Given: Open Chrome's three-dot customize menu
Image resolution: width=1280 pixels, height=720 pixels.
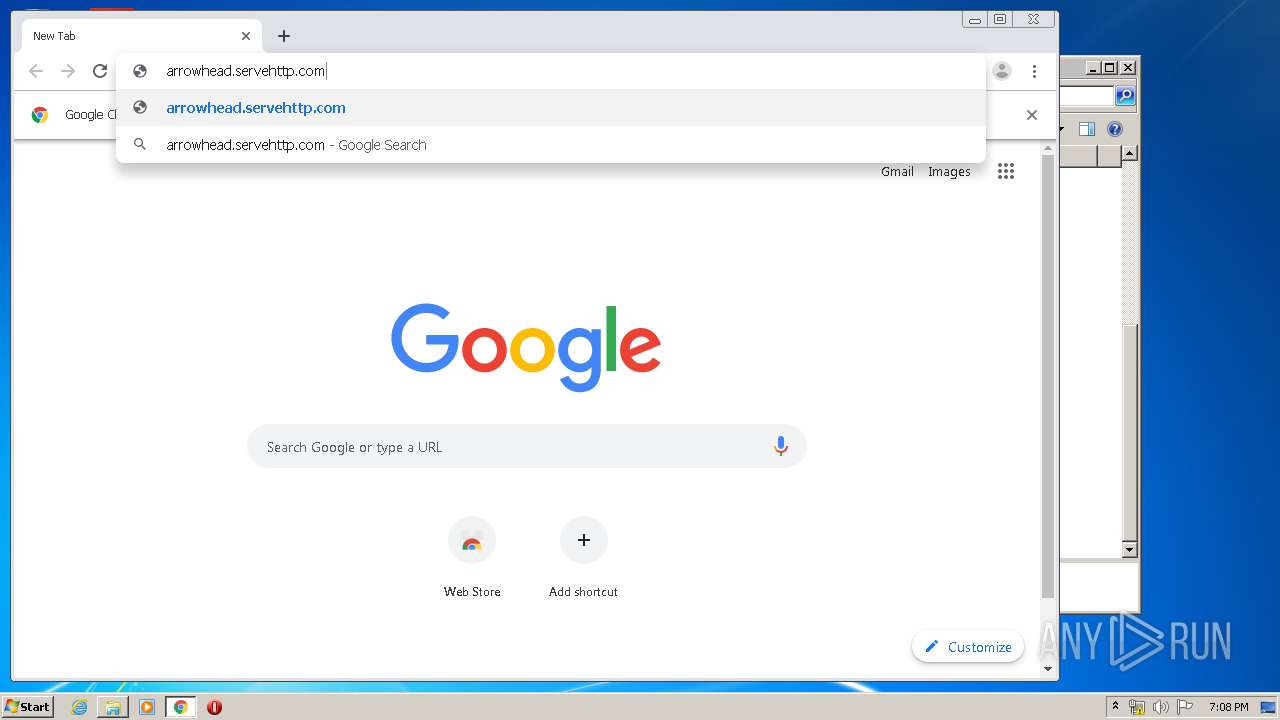Looking at the screenshot, I should [1034, 71].
